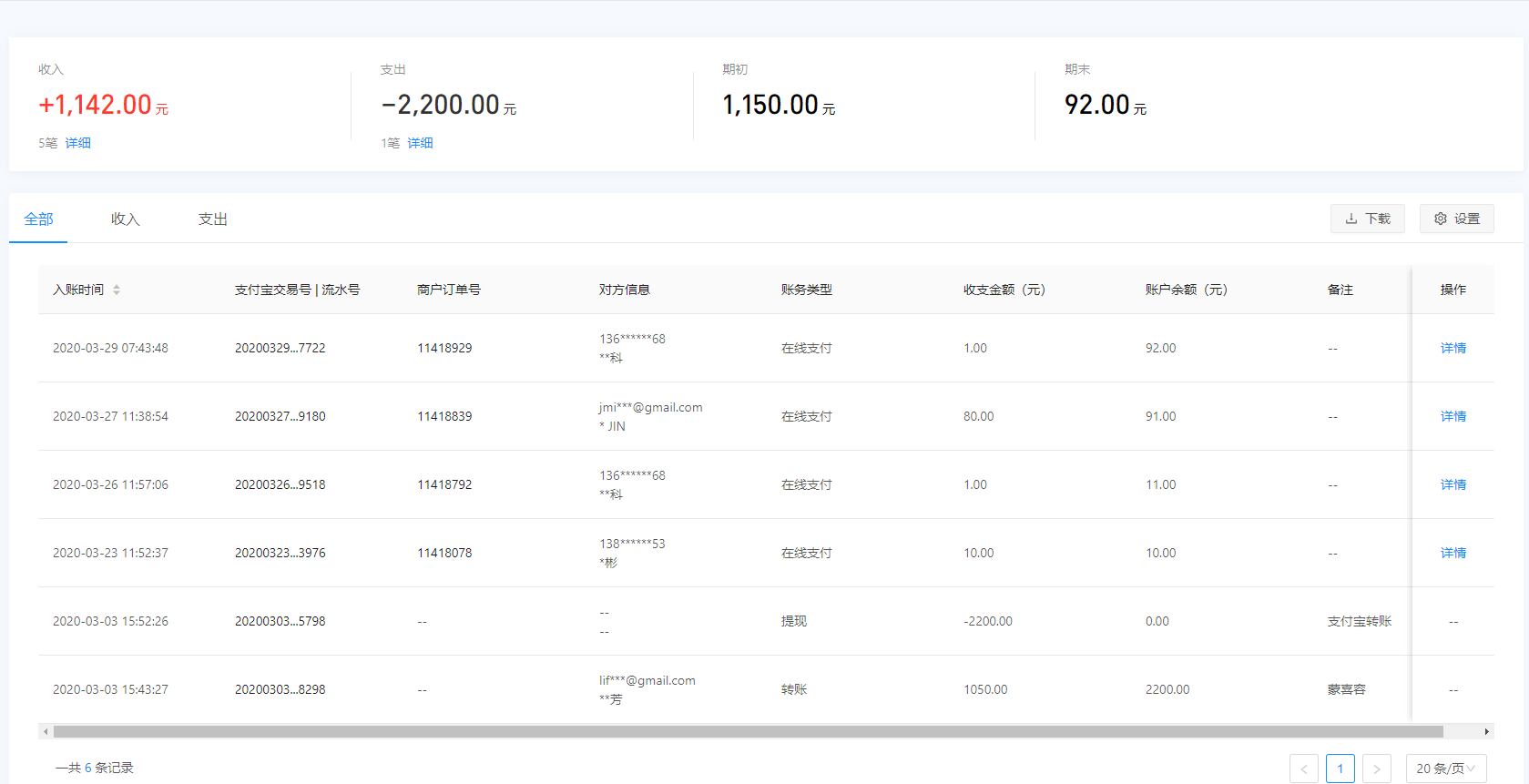Click remark 支付宝转账
This screenshot has width=1529, height=784.
[1360, 621]
